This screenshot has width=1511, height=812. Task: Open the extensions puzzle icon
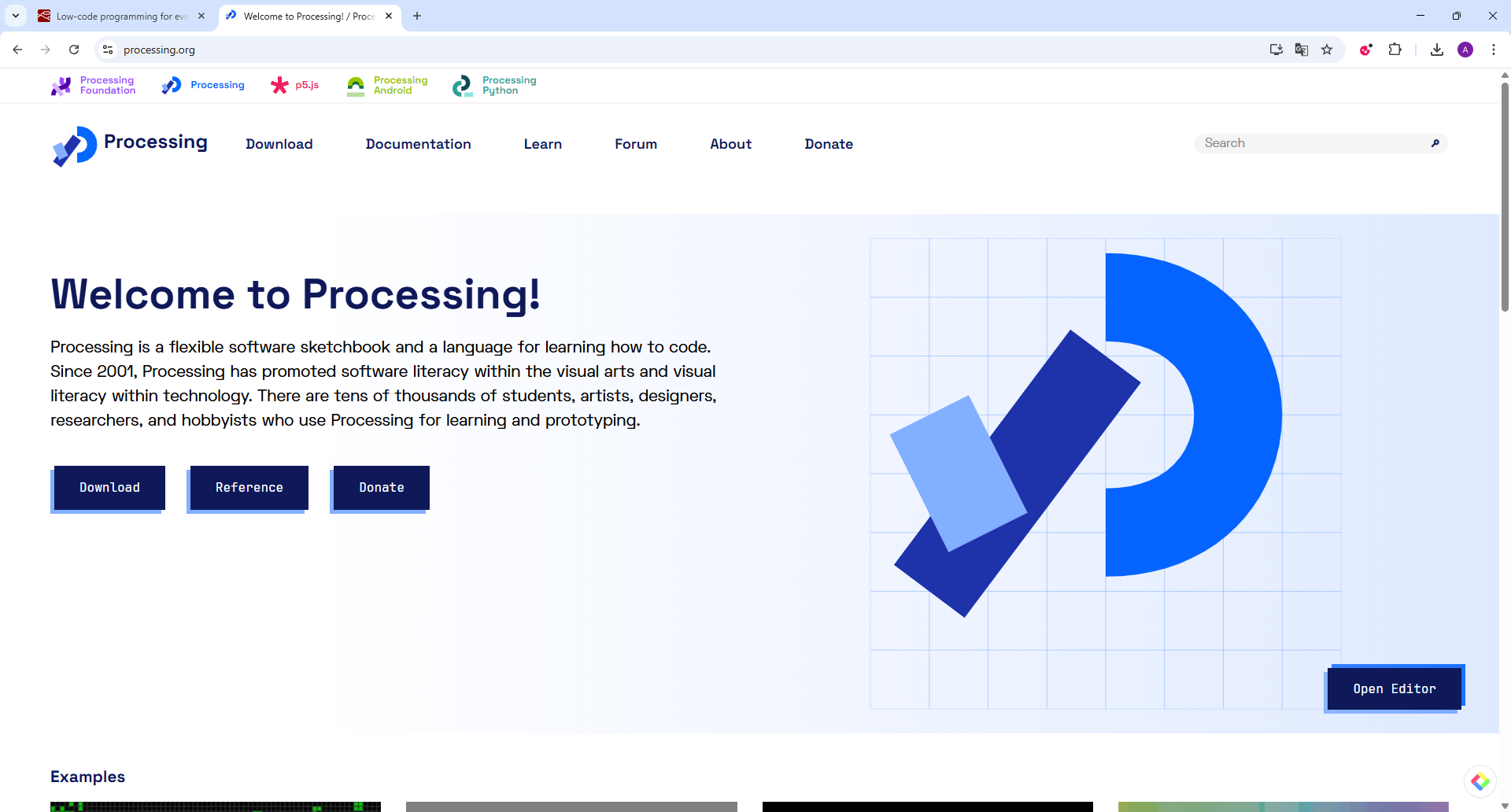pyautogui.click(x=1395, y=50)
